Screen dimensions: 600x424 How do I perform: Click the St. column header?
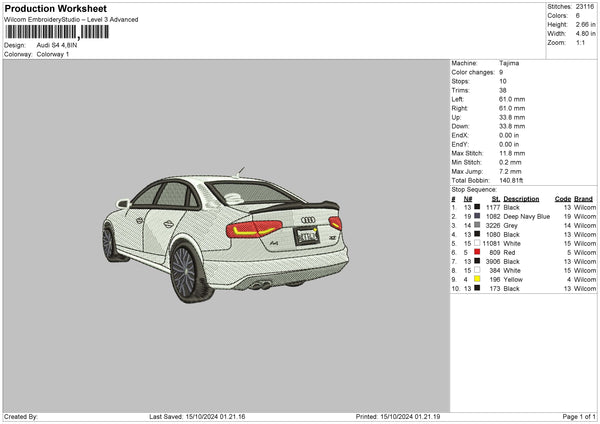pyautogui.click(x=496, y=199)
